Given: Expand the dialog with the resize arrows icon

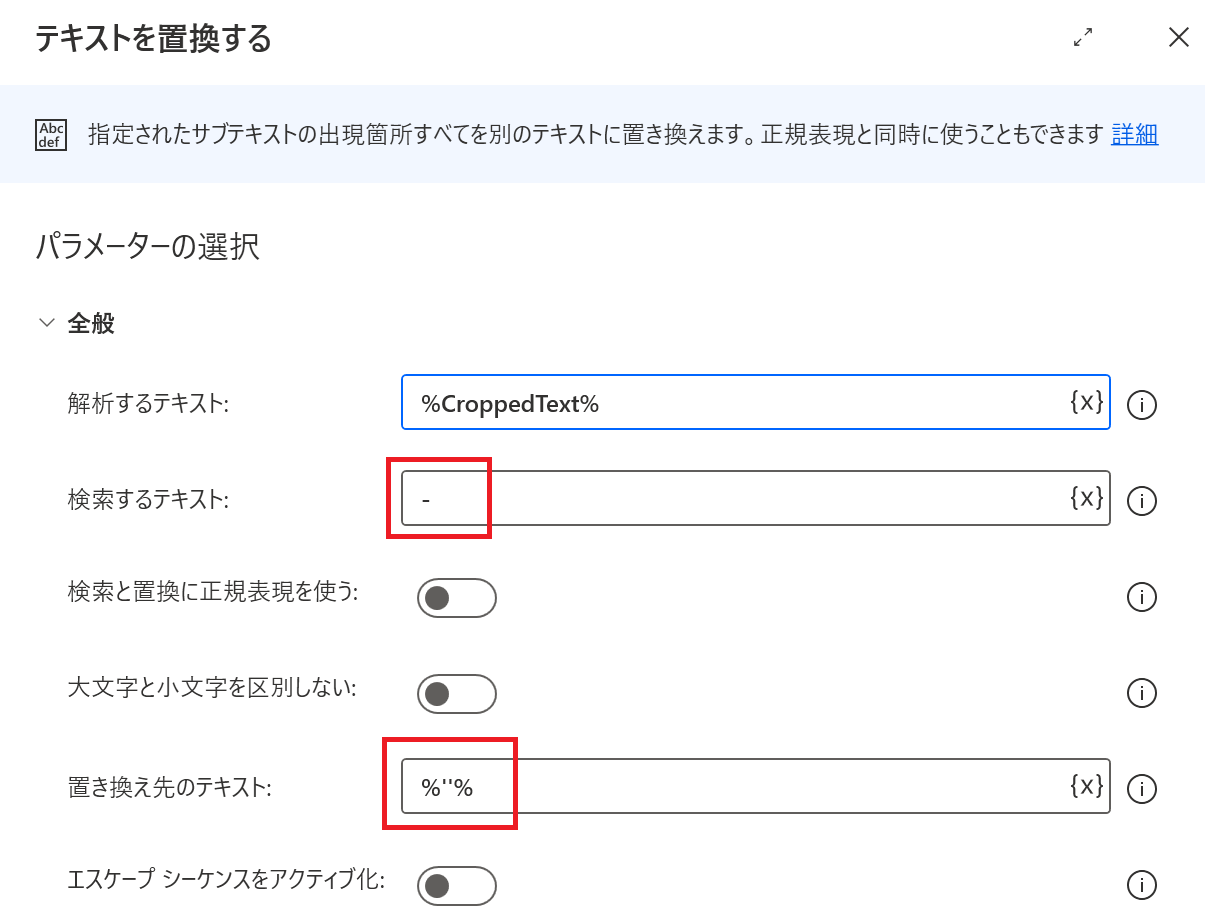Looking at the screenshot, I should (1082, 38).
